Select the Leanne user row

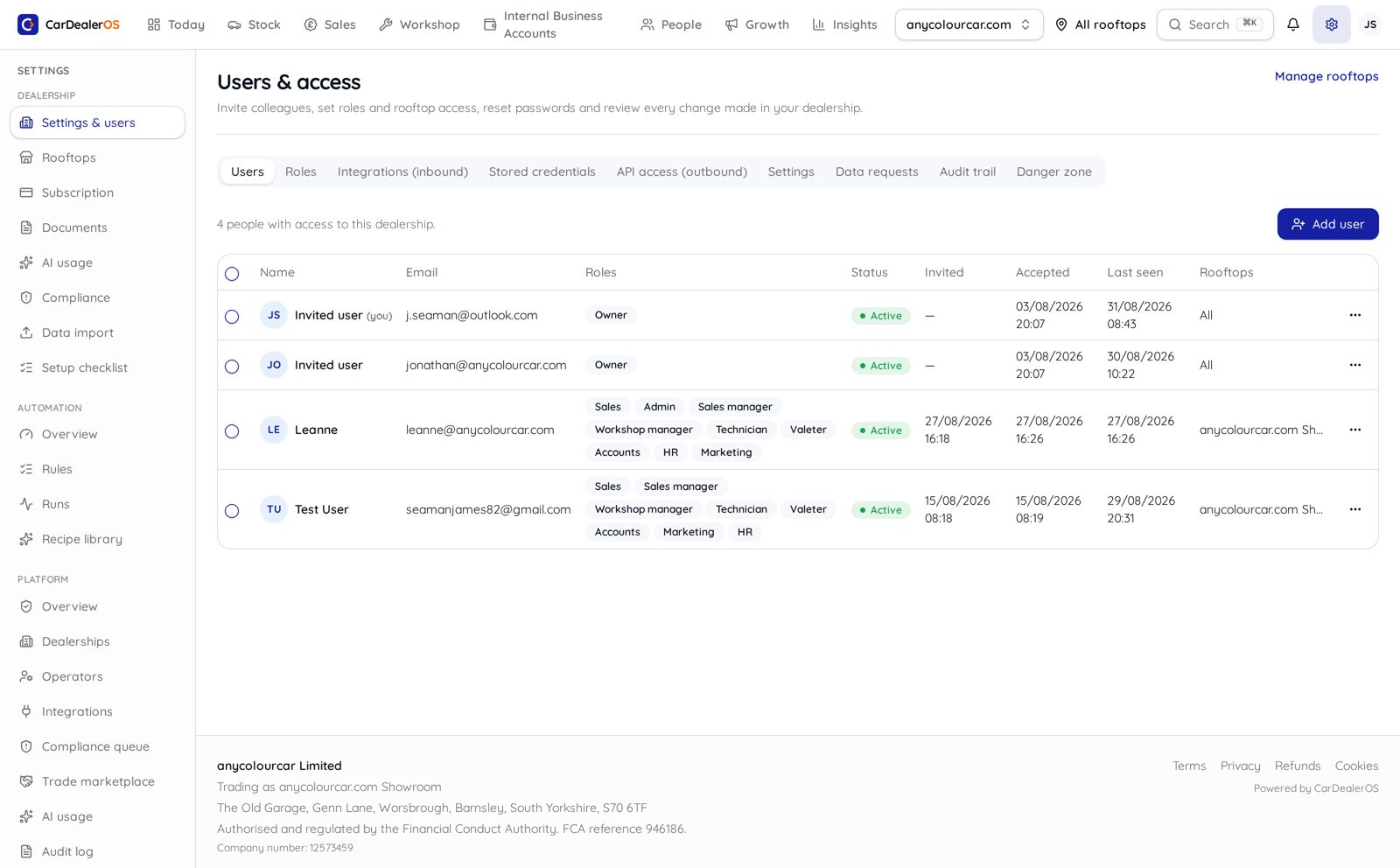click(232, 431)
